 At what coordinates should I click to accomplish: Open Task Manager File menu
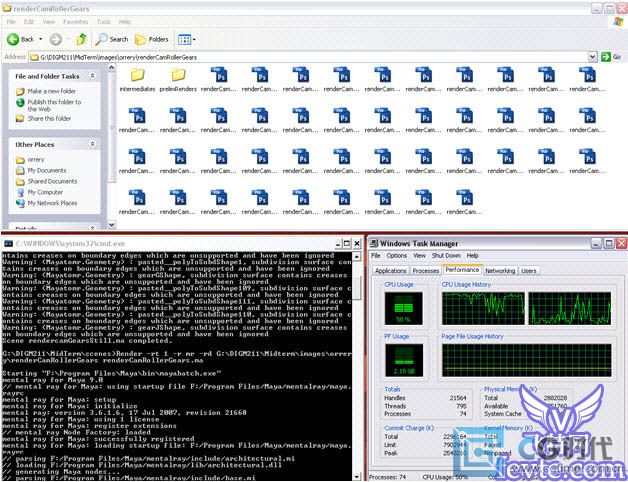tap(376, 255)
